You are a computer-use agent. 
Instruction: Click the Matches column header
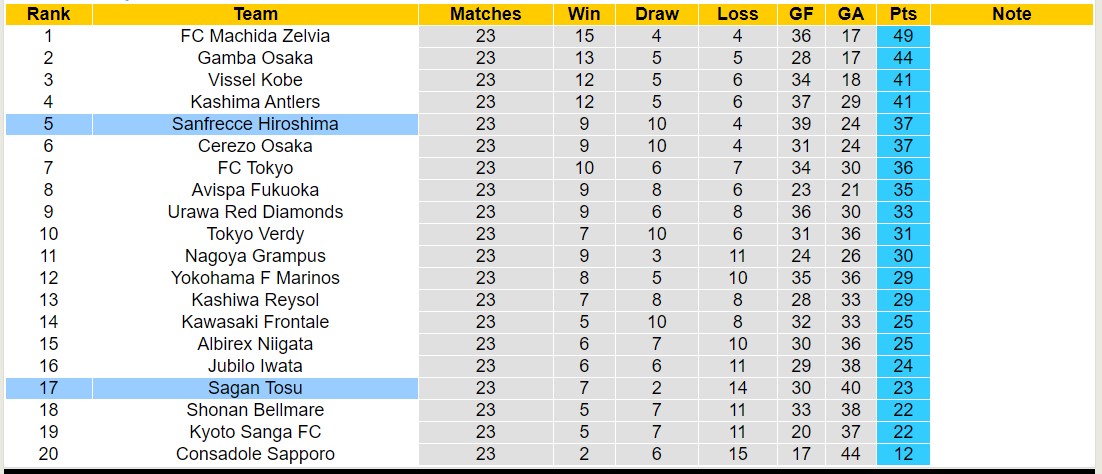(485, 14)
